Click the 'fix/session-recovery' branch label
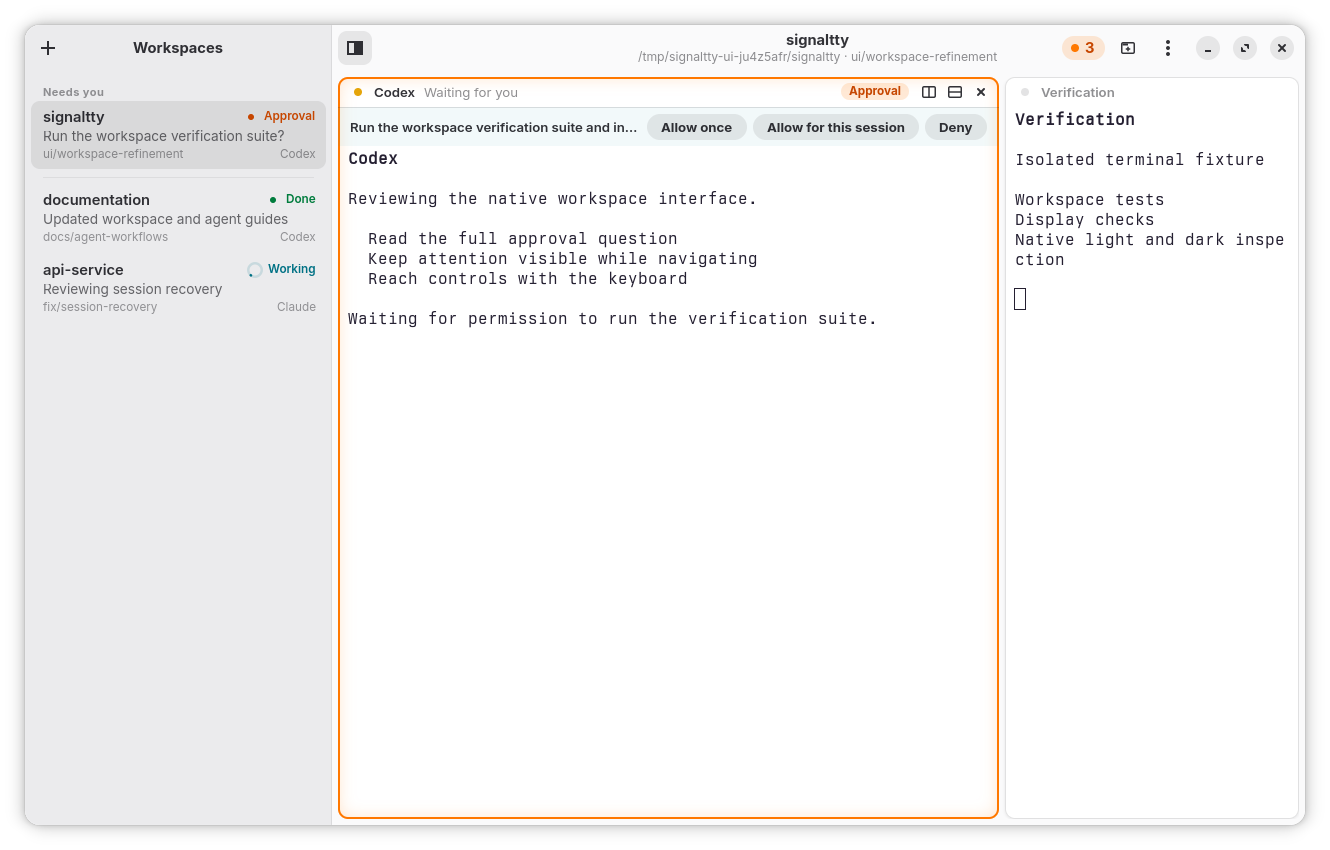The width and height of the screenshot is (1330, 850). pos(100,307)
